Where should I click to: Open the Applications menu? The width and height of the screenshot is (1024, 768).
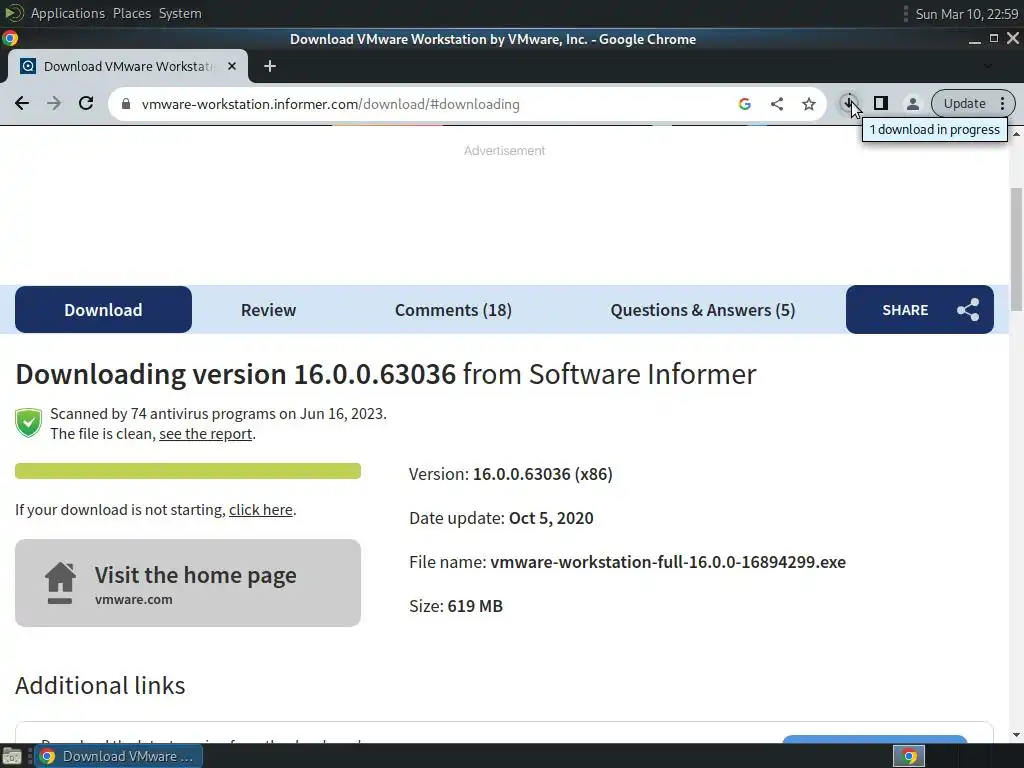click(x=67, y=13)
